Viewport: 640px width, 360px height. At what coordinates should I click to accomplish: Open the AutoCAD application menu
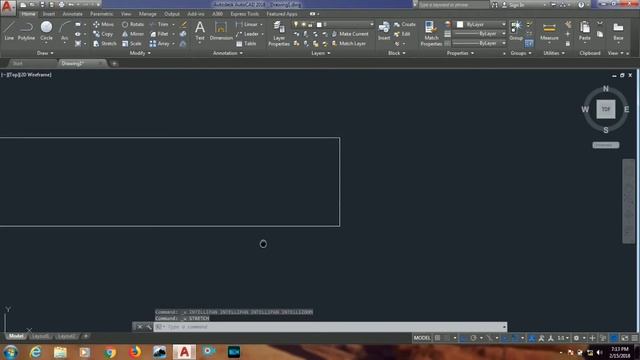[x=7, y=7]
